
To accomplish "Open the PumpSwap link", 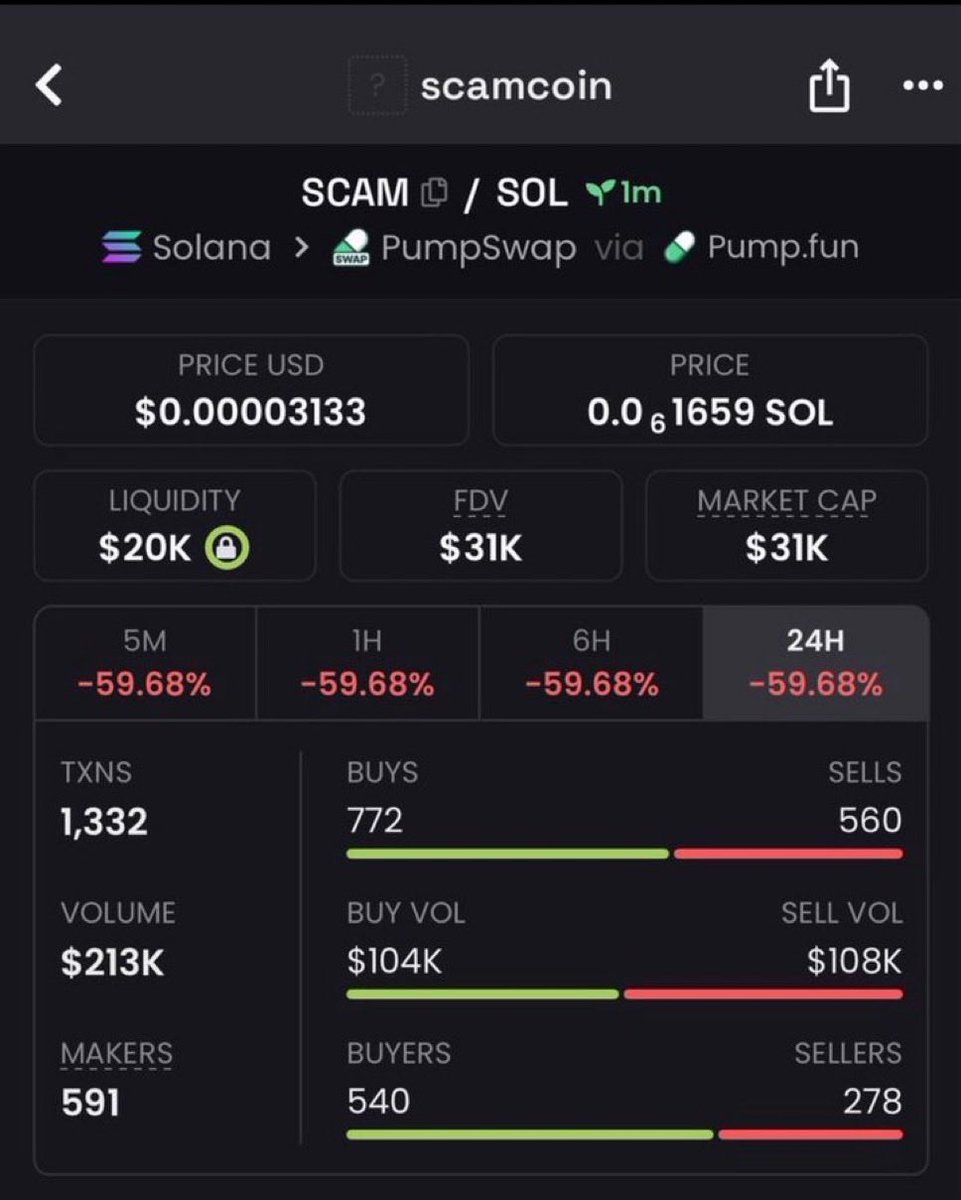I will click(478, 247).
